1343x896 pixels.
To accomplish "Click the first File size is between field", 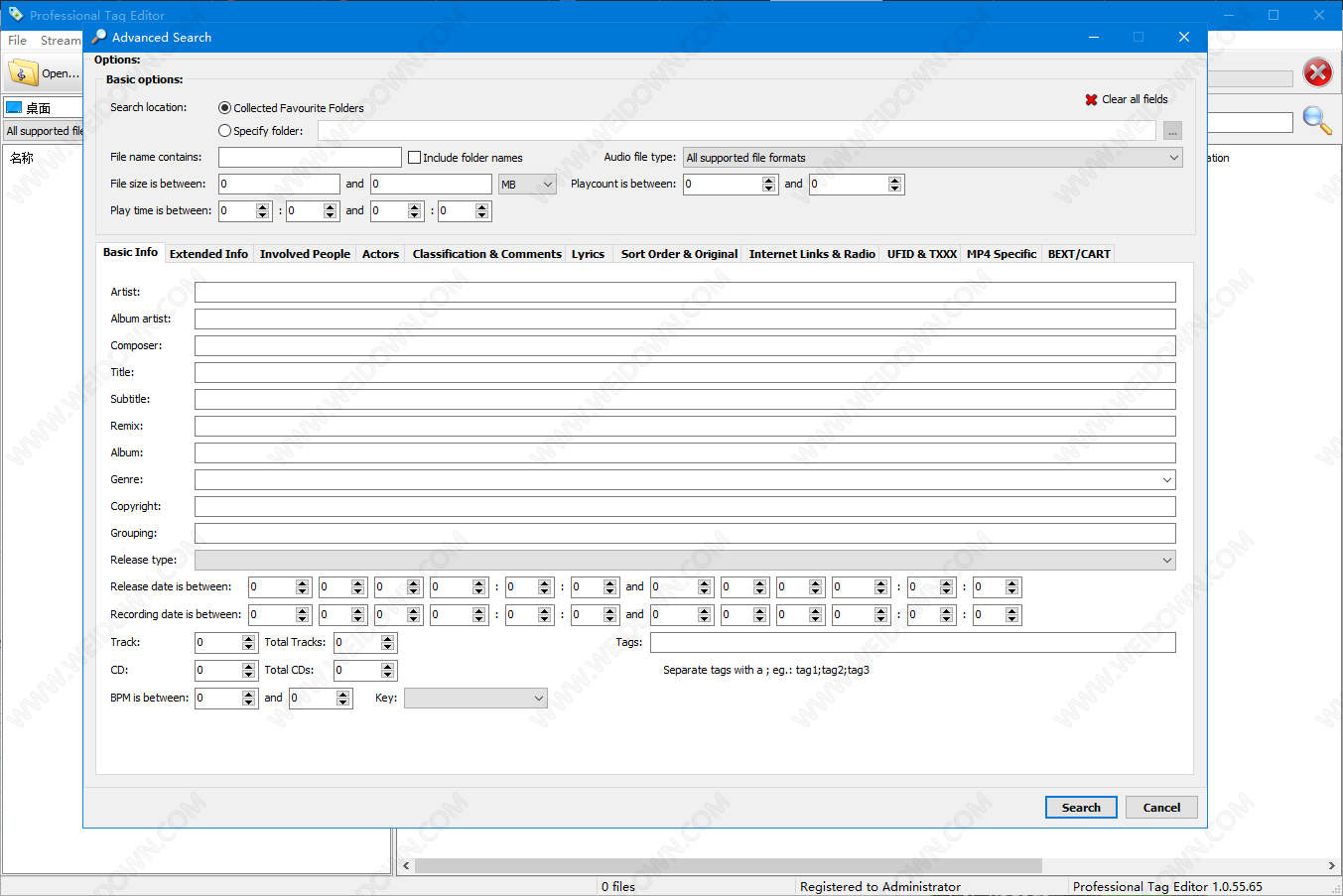I will tap(279, 184).
